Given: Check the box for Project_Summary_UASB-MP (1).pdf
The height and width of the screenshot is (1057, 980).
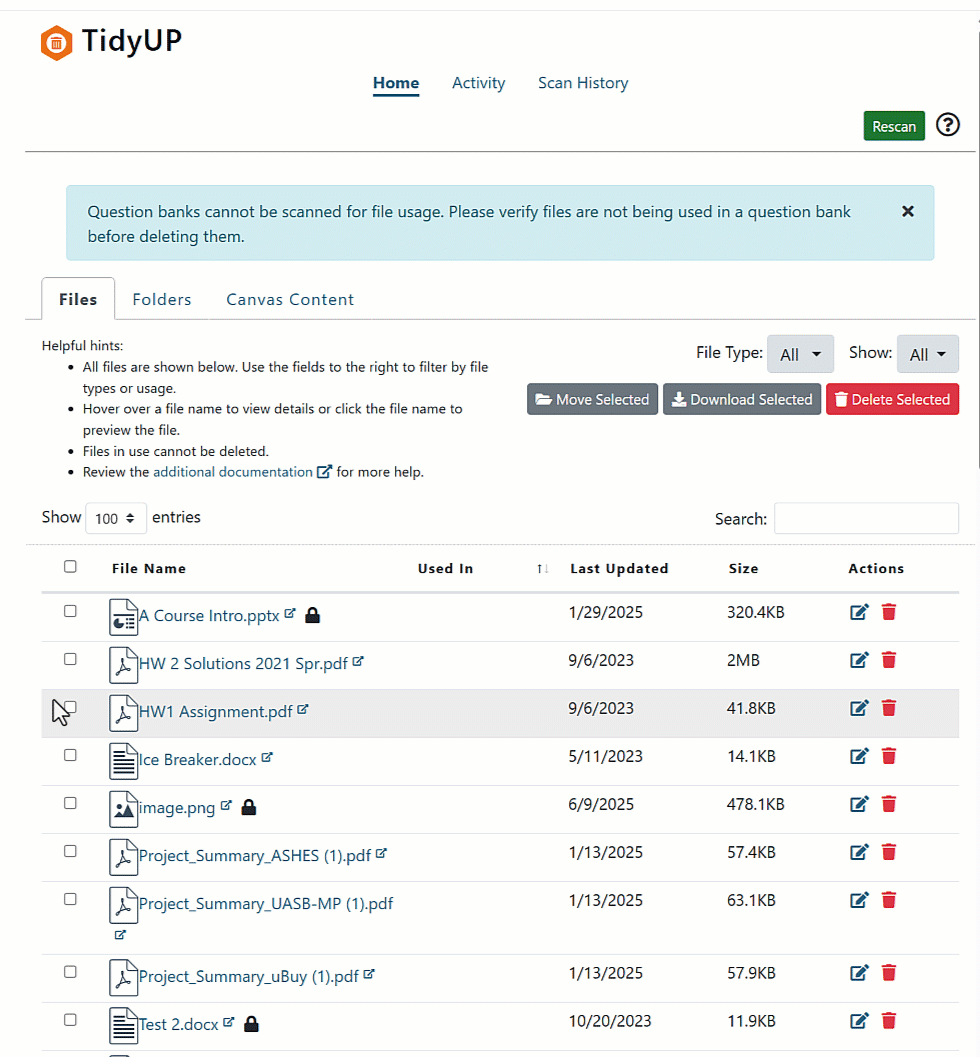Looking at the screenshot, I should point(70,899).
